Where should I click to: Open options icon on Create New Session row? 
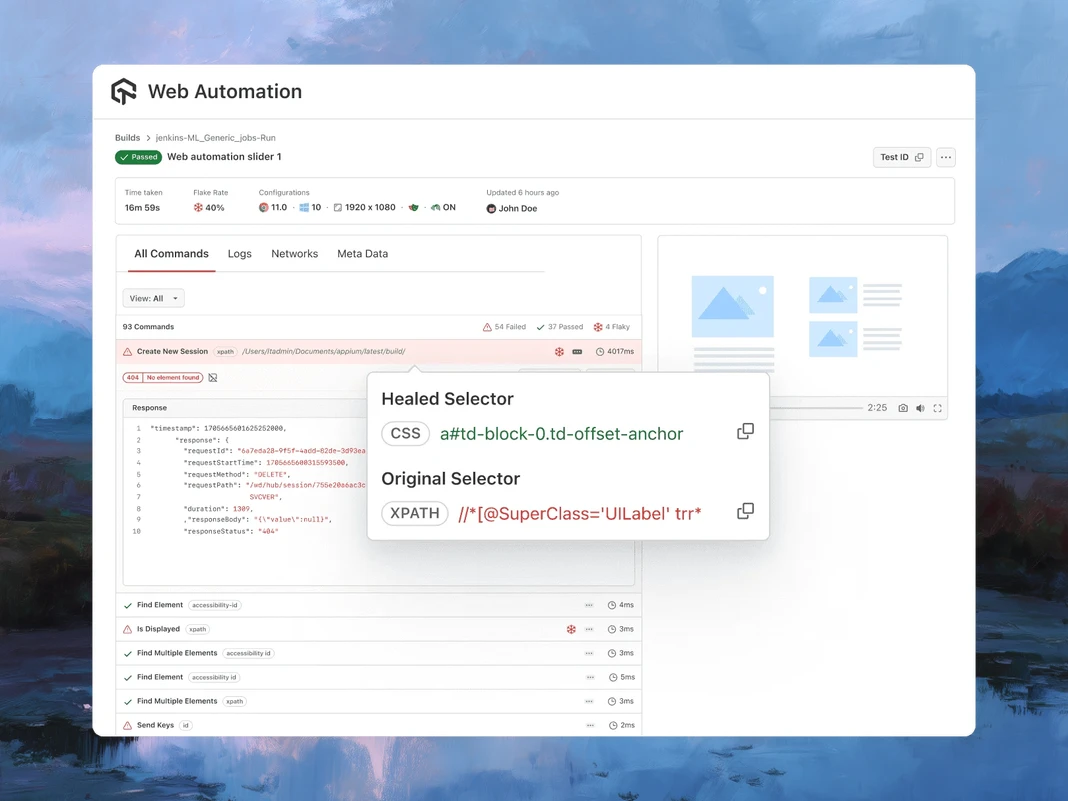click(x=578, y=351)
